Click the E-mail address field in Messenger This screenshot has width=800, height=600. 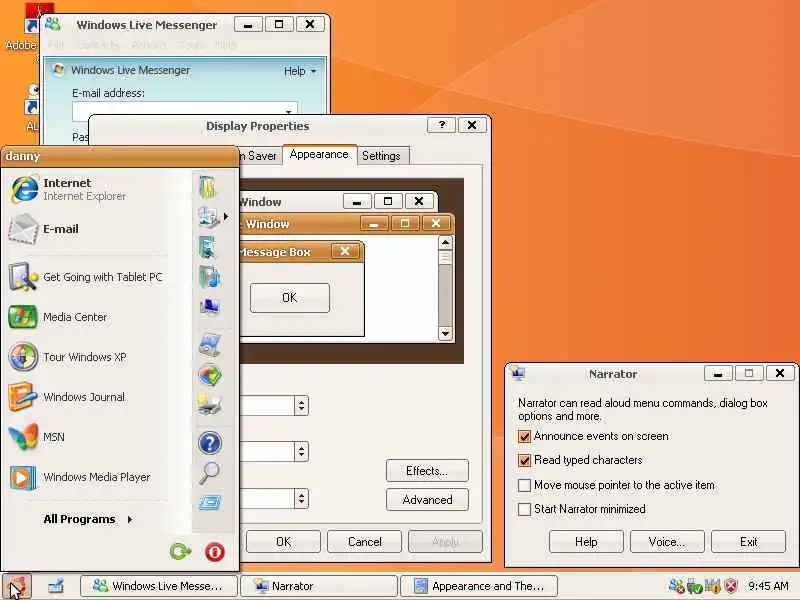[185, 111]
